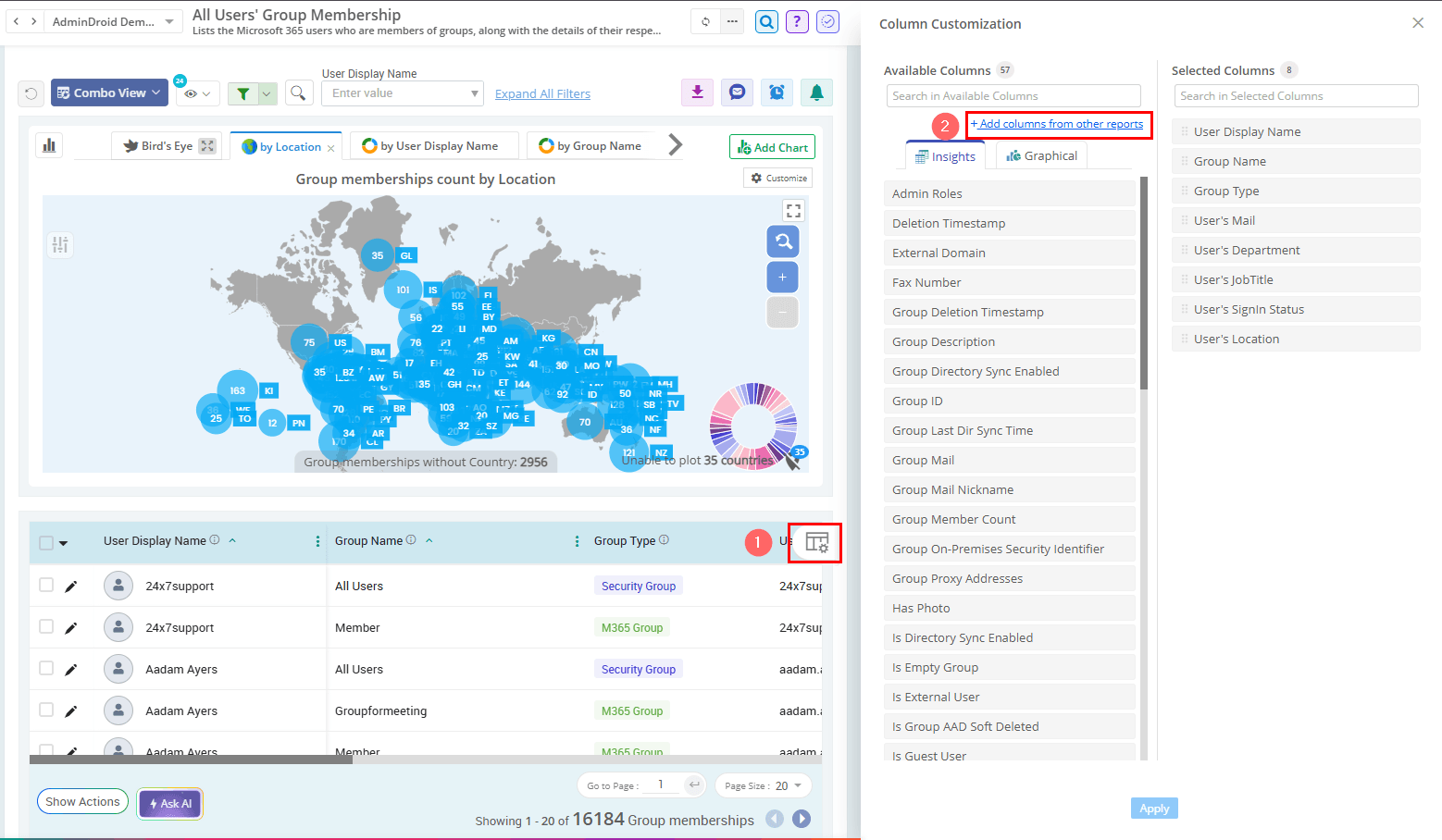Image resolution: width=1442 pixels, height=840 pixels.
Task: Open the alarm schedule icon
Action: pyautogui.click(x=777, y=93)
